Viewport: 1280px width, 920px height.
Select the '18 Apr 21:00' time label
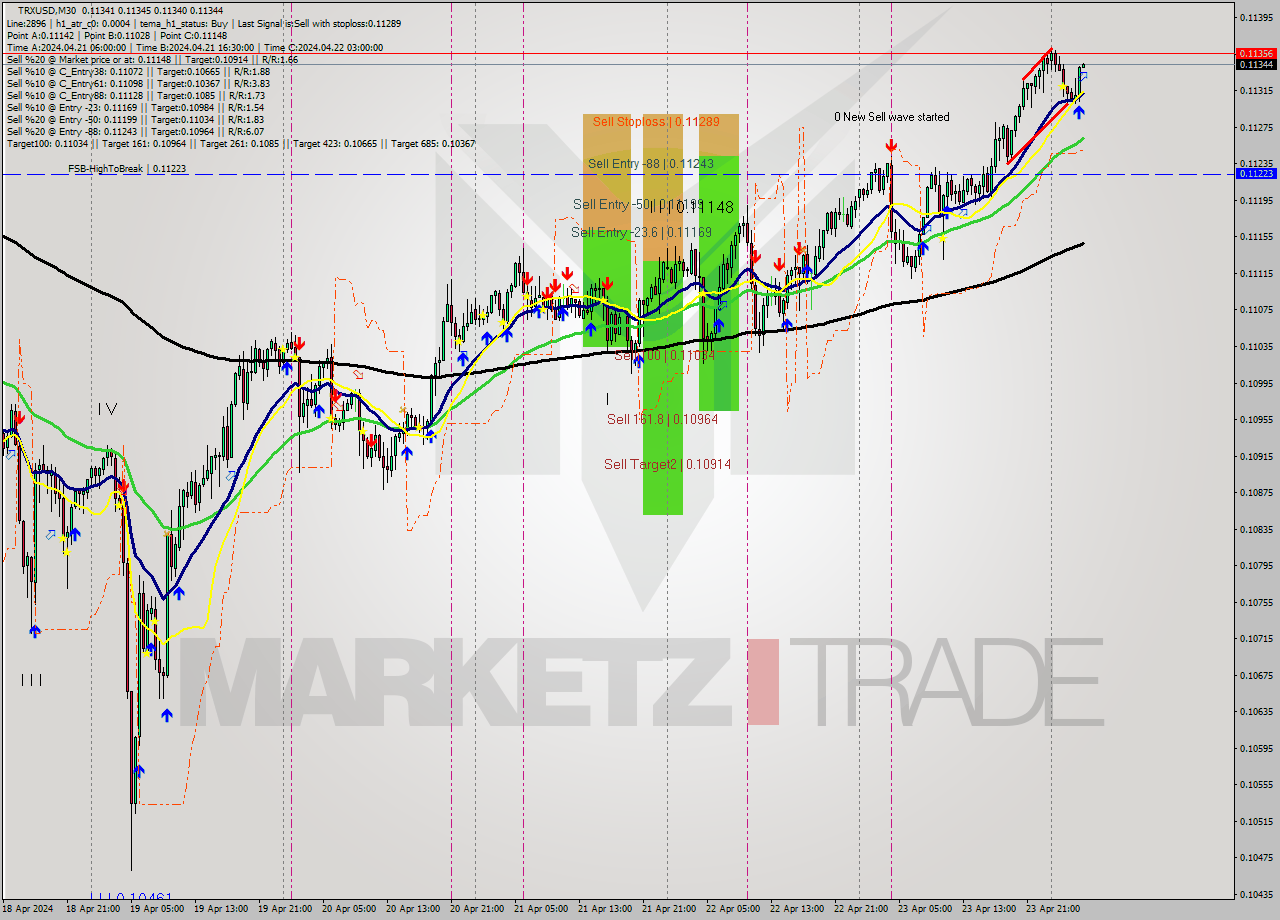[93, 909]
